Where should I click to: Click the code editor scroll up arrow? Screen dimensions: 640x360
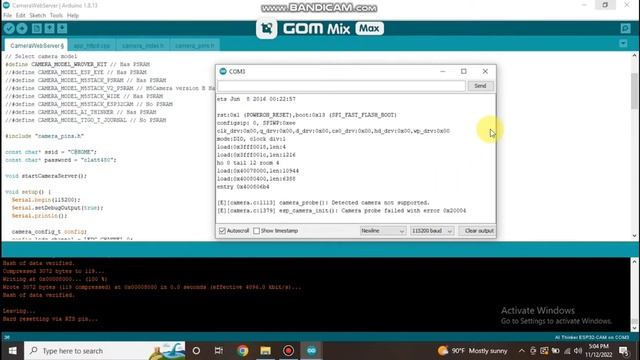pyautogui.click(x=634, y=56)
